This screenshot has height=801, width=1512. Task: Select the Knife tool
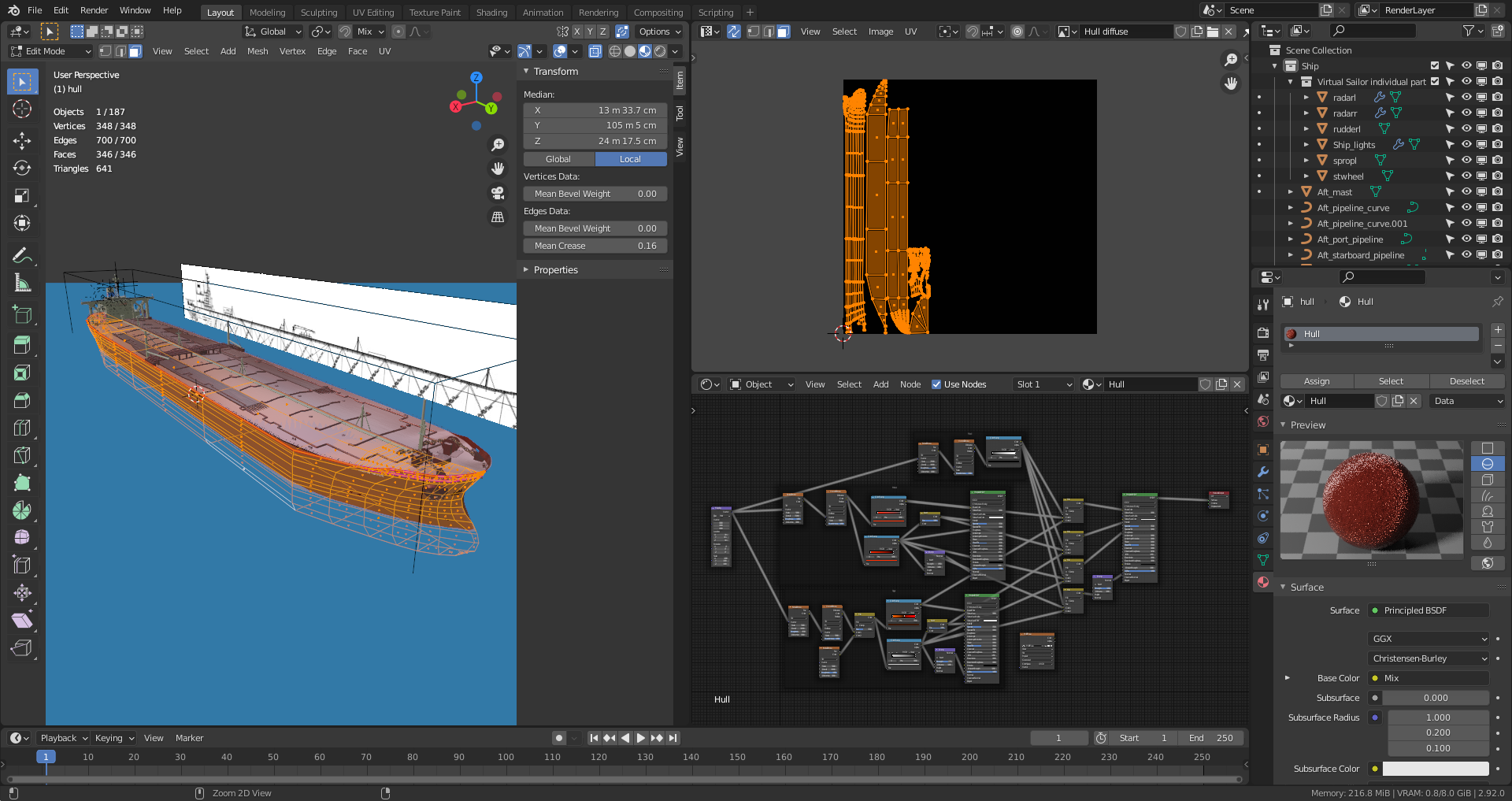pyautogui.click(x=22, y=455)
